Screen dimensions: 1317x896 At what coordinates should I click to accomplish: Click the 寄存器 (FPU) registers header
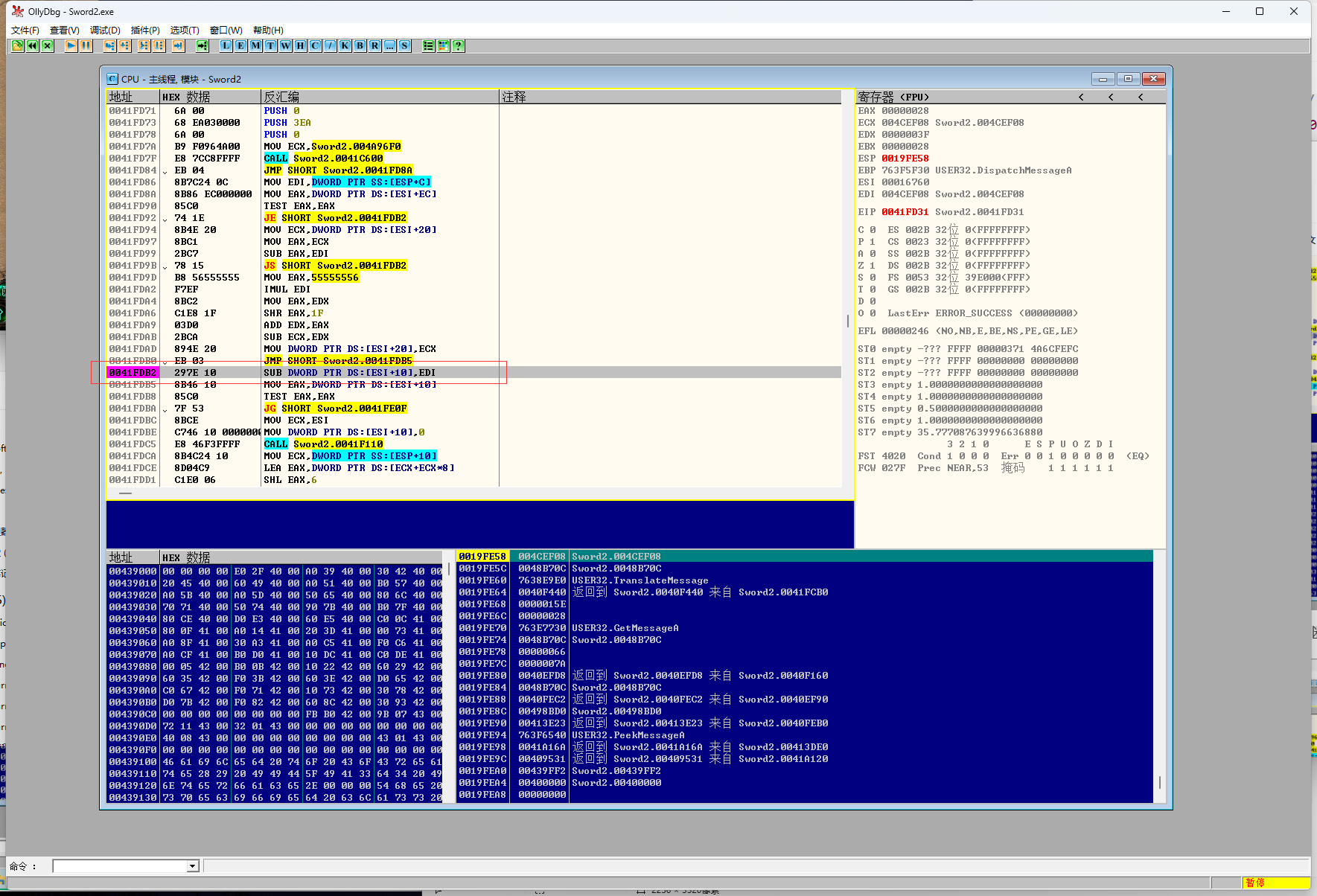pos(893,97)
